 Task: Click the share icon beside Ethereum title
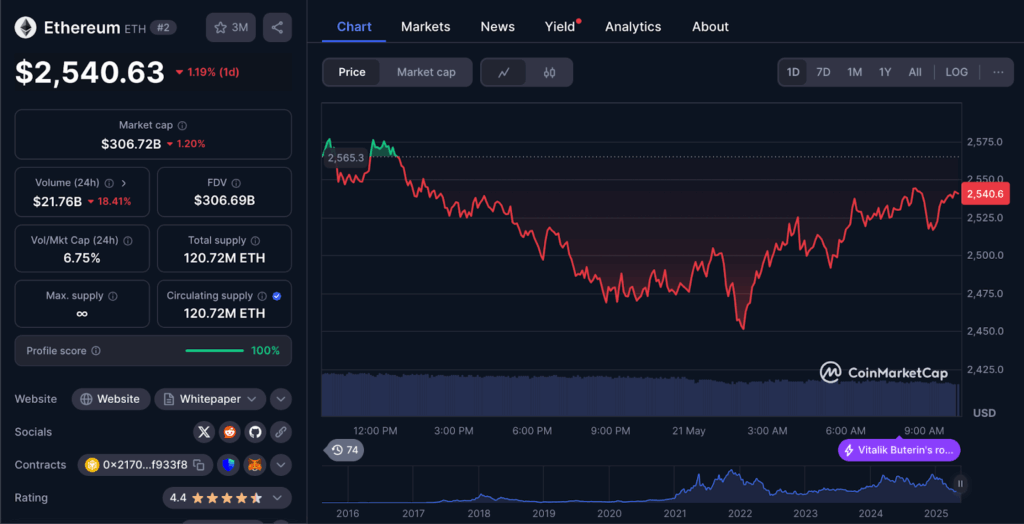(x=277, y=28)
